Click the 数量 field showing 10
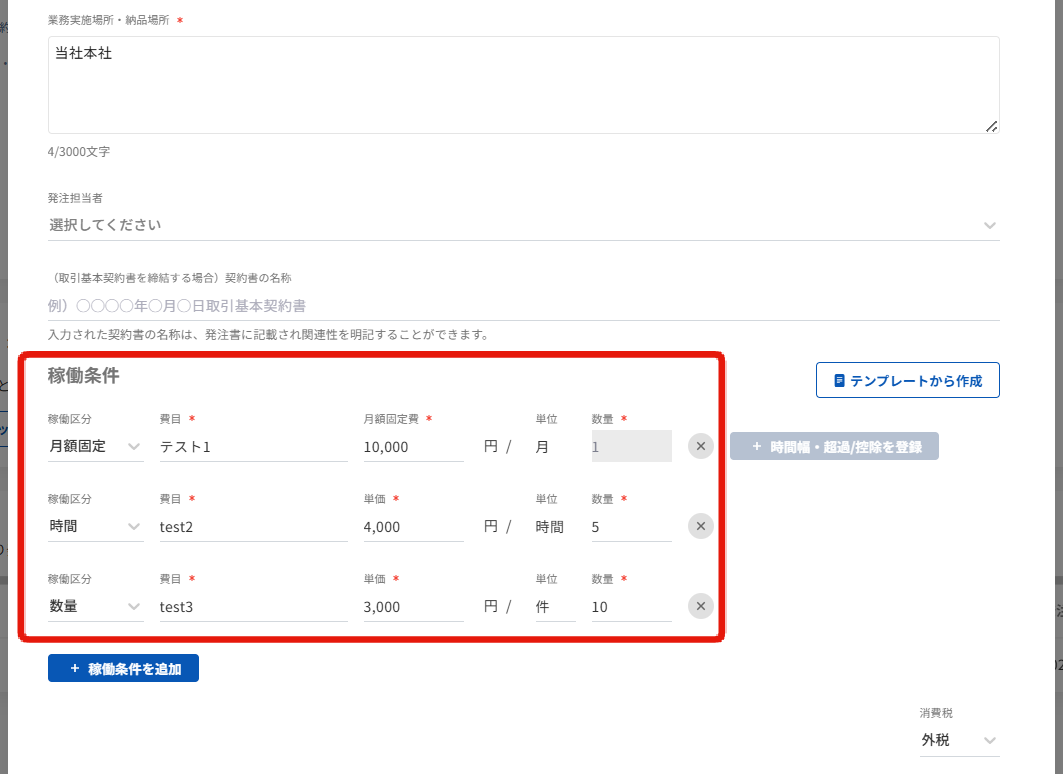This screenshot has width=1063, height=774. coord(631,607)
